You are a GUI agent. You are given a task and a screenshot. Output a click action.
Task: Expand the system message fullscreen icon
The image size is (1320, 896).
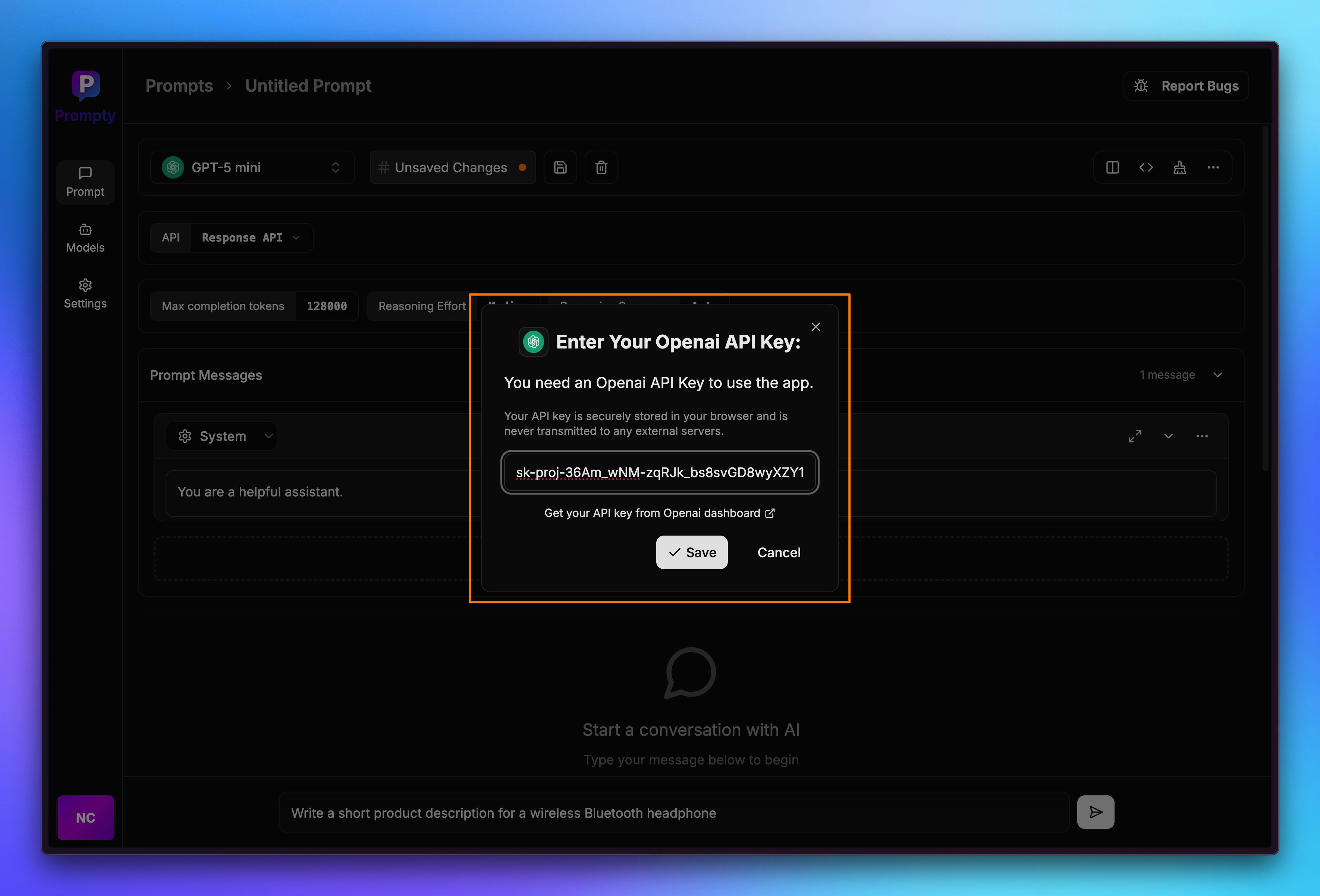[1134, 436]
